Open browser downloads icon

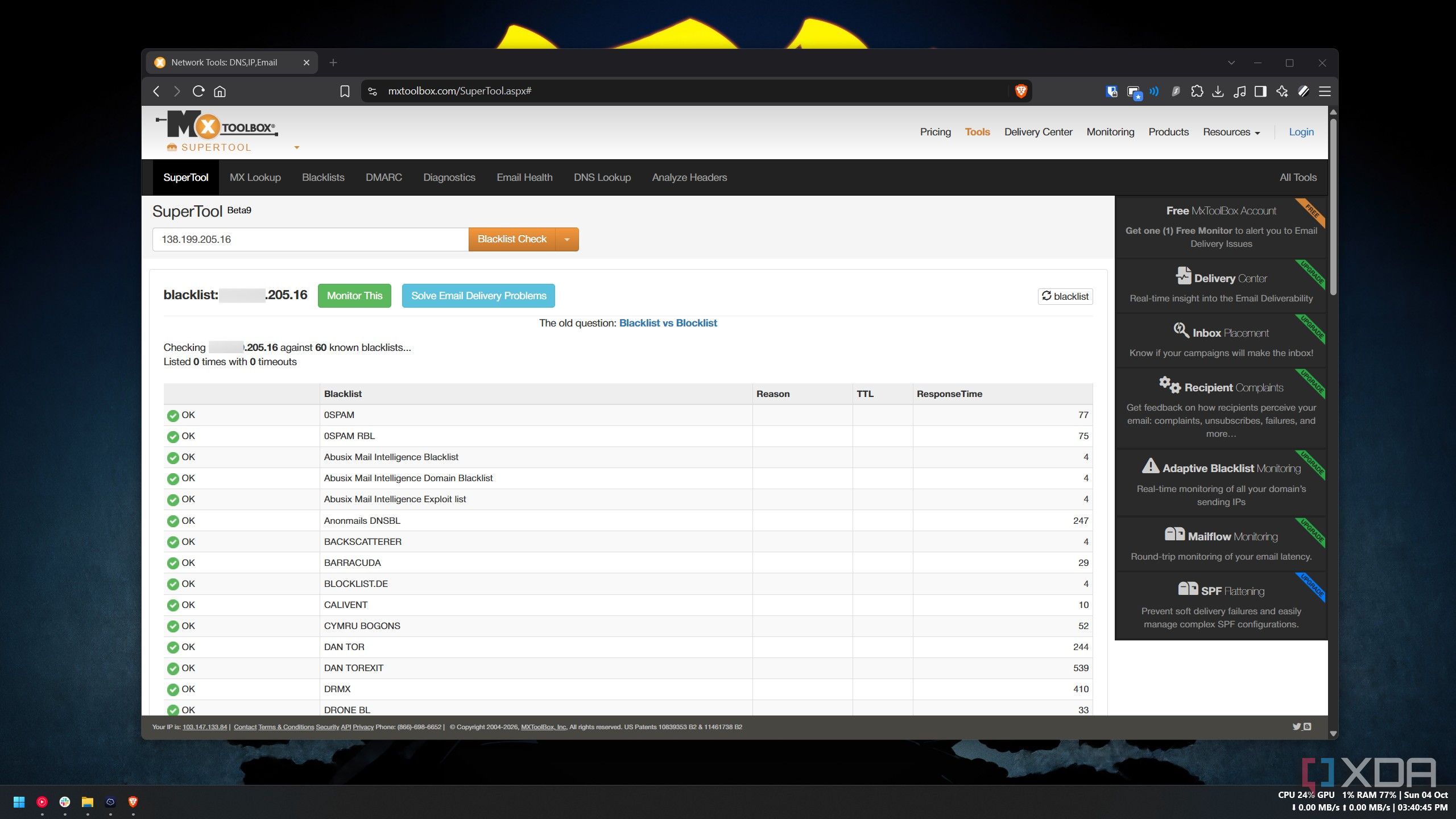tap(1218, 91)
